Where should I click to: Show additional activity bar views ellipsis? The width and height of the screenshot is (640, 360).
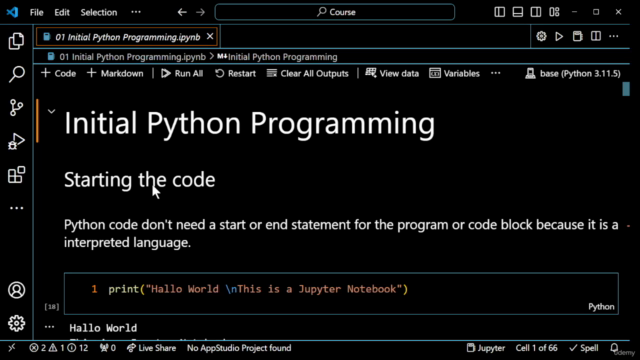[16, 208]
